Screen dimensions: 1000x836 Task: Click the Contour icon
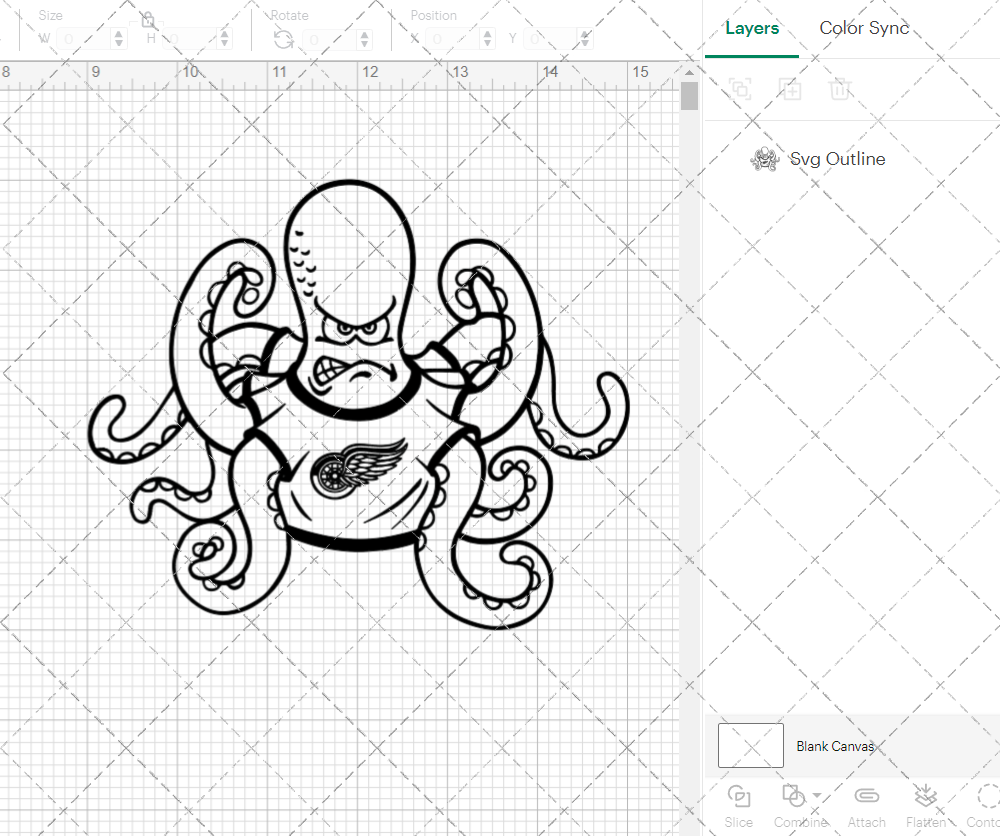985,797
